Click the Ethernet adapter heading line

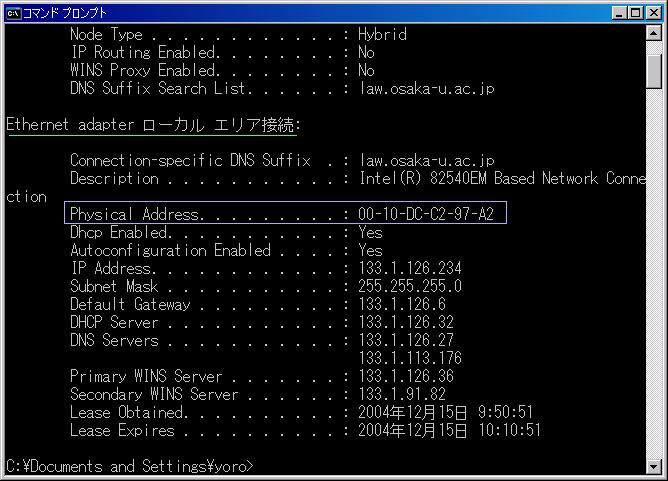(x=154, y=125)
